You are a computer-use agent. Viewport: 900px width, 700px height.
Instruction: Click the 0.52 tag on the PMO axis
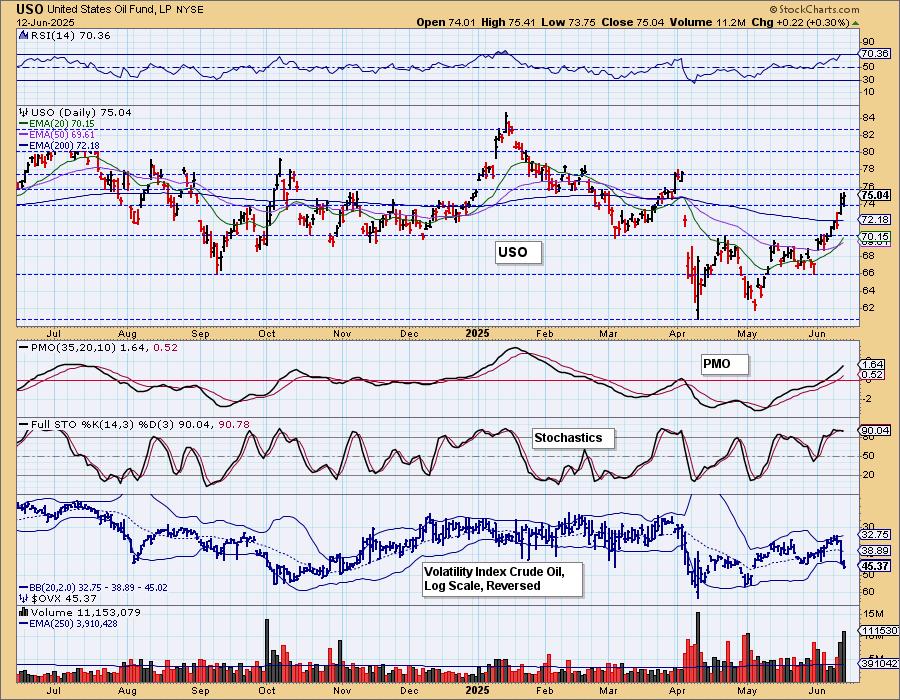tap(873, 375)
